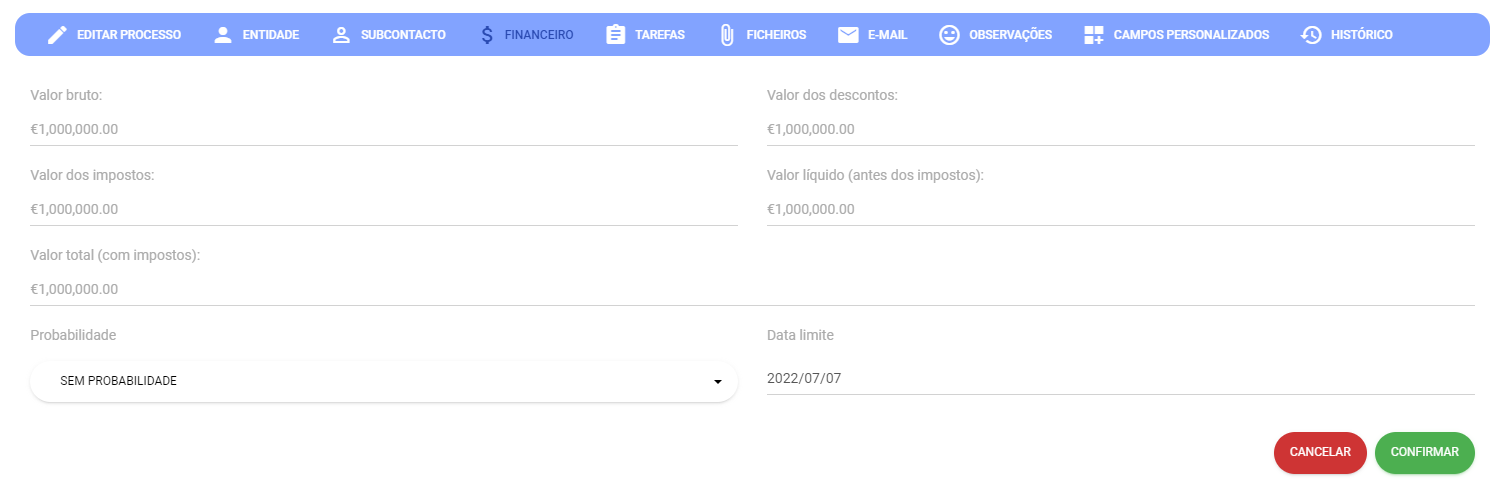Click the Data limite date field

coord(1120,378)
